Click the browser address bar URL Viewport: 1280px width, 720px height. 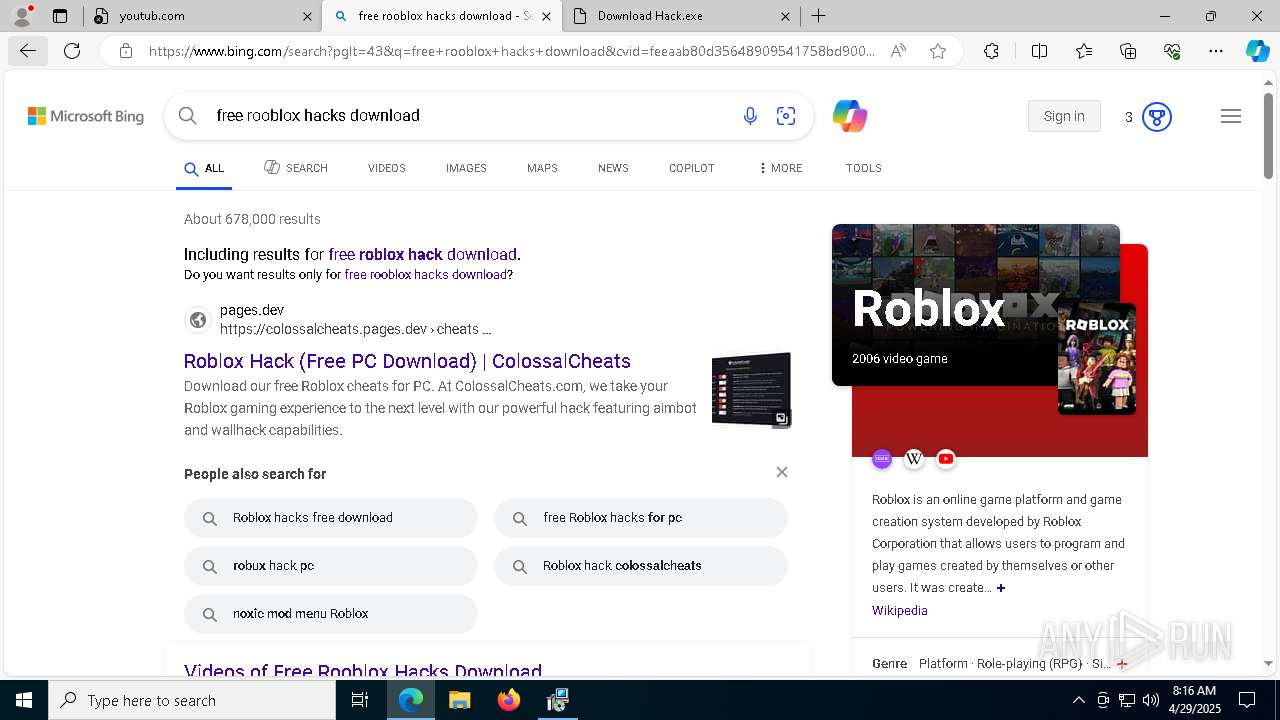pyautogui.click(x=511, y=51)
